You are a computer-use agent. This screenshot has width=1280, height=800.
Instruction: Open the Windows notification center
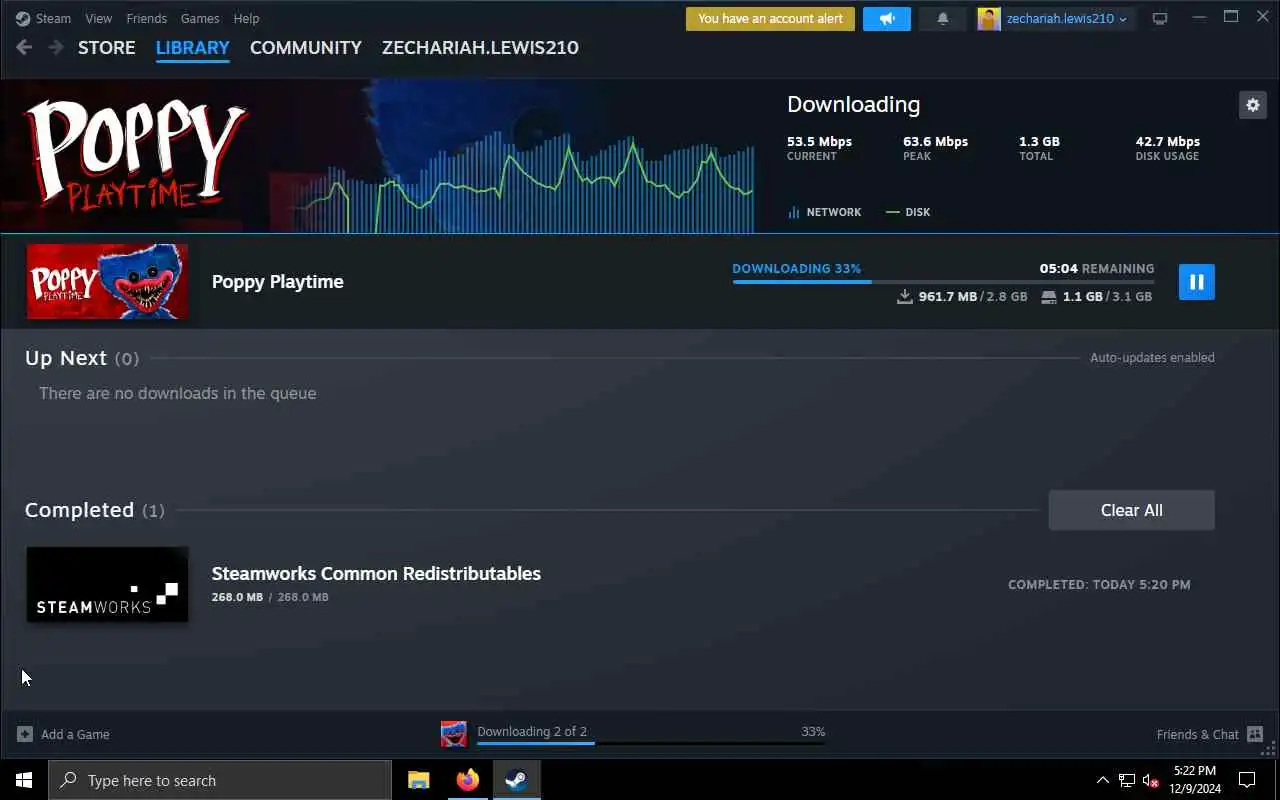(1247, 780)
